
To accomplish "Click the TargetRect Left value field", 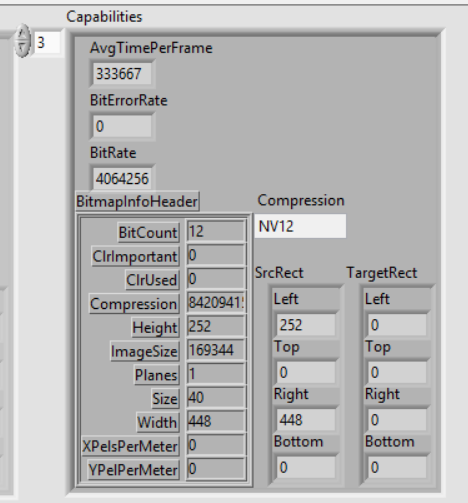I will [397, 325].
